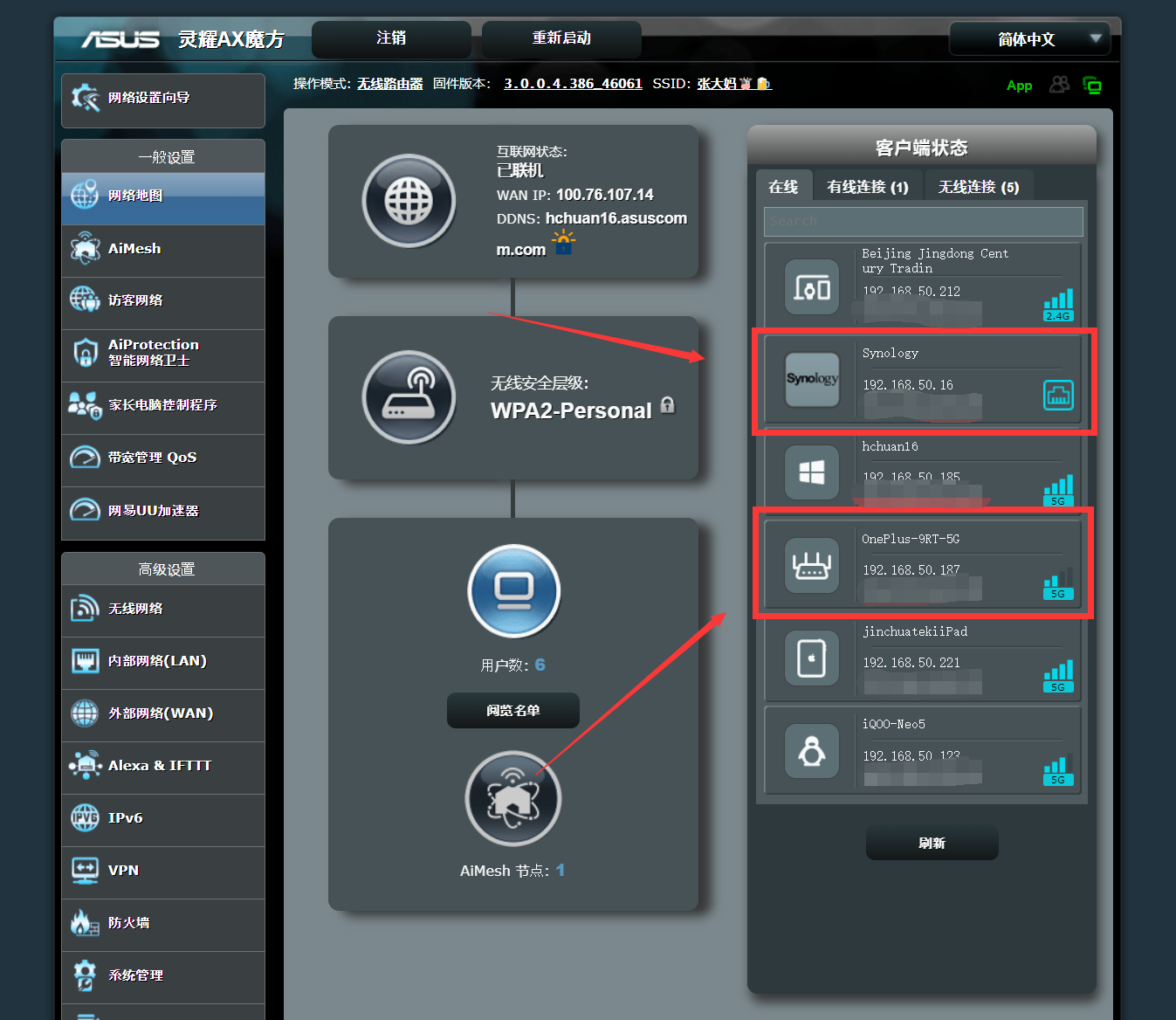
Task: Open the 简体中文 language dropdown
Action: [x=1029, y=39]
